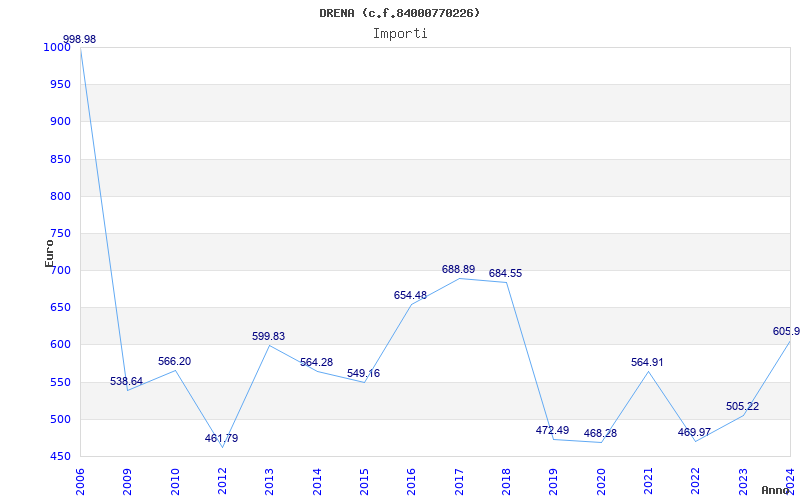Click the 469.97 value label

click(x=694, y=433)
